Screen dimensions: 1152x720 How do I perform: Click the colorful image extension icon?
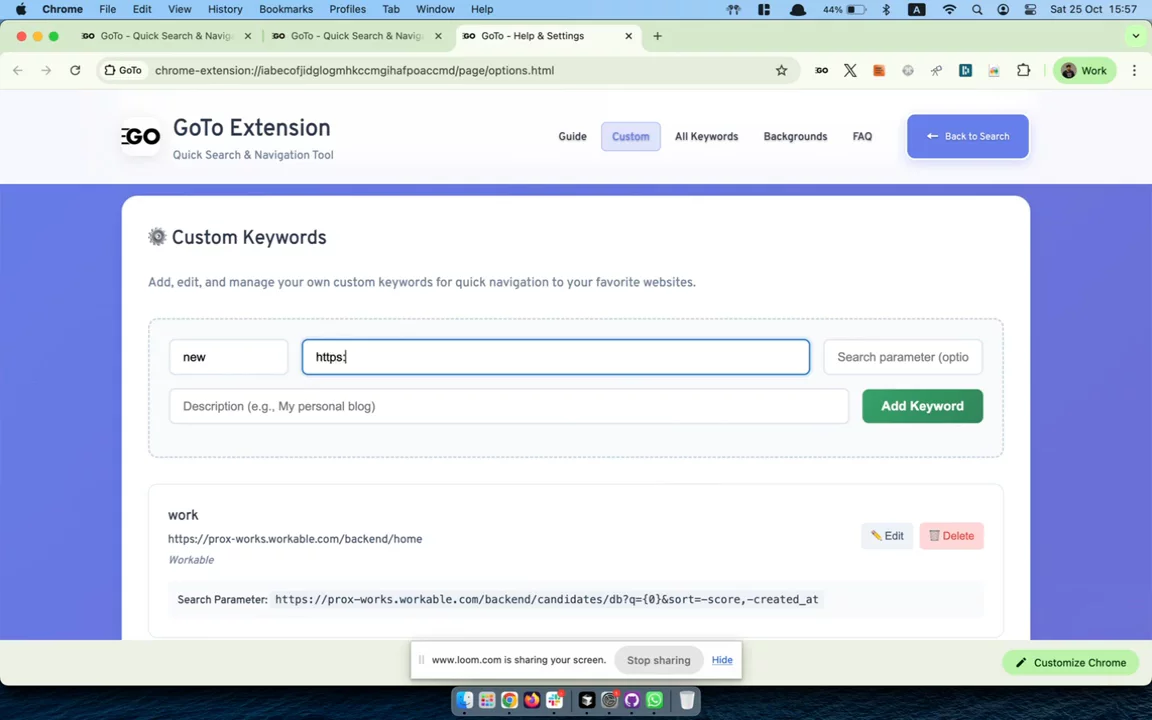coord(993,71)
